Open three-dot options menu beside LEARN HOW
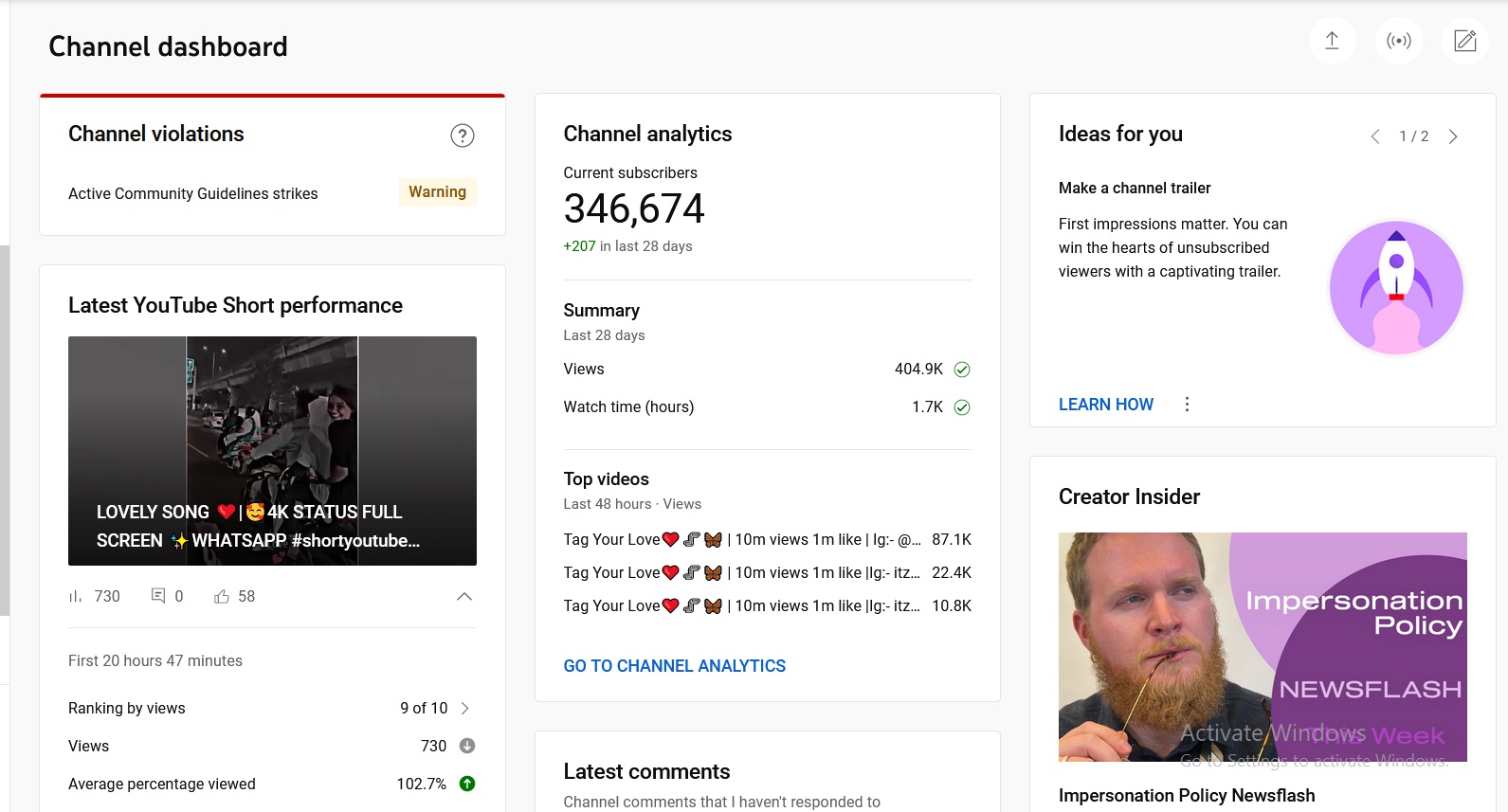This screenshot has width=1508, height=812. [1187, 405]
